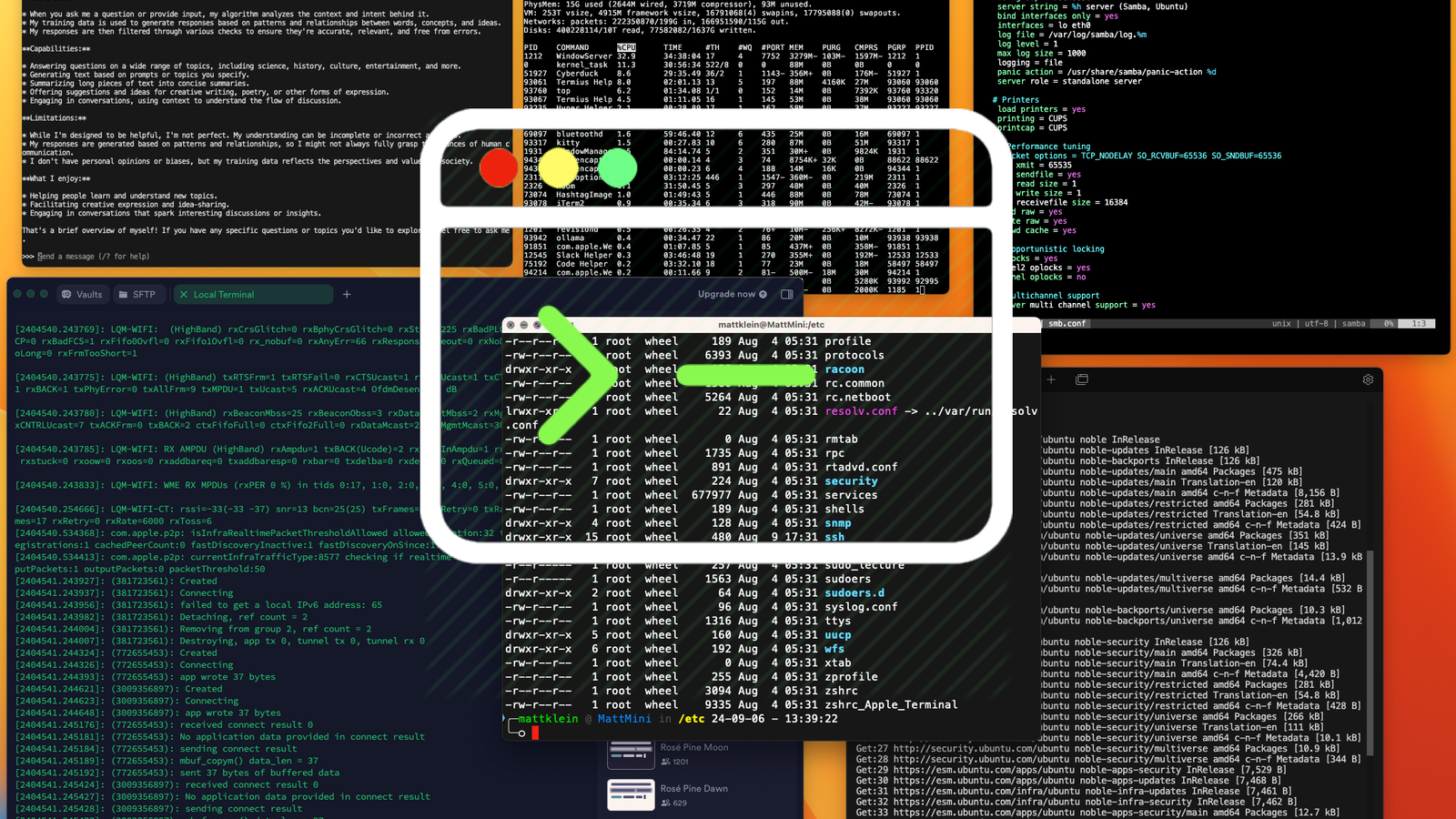Image resolution: width=1456 pixels, height=819 pixels.
Task: Click the 'resolv.conf' symlink entry
Action: pos(861,411)
